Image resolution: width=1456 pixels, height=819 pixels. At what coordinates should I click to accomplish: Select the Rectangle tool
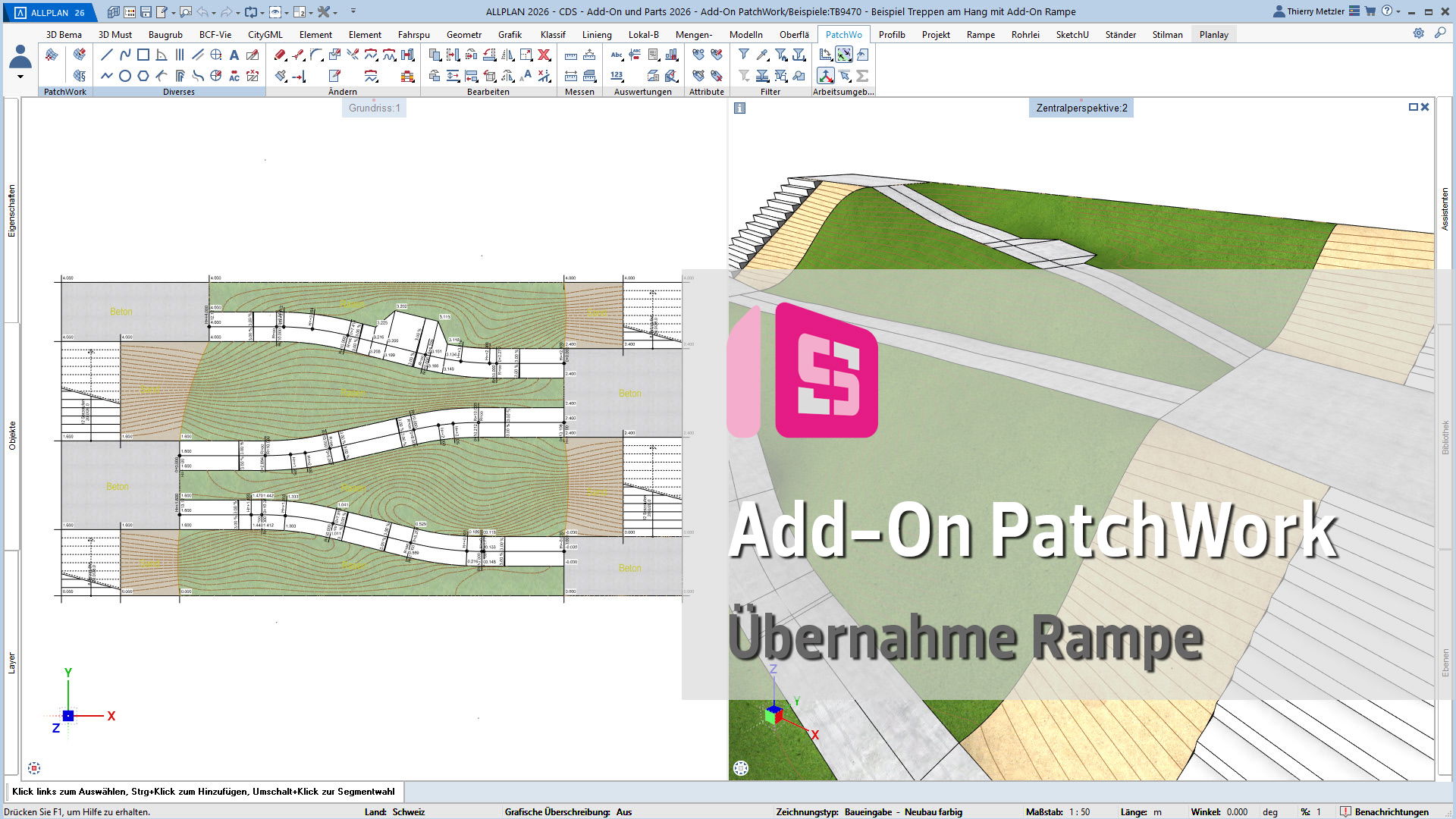click(x=143, y=55)
